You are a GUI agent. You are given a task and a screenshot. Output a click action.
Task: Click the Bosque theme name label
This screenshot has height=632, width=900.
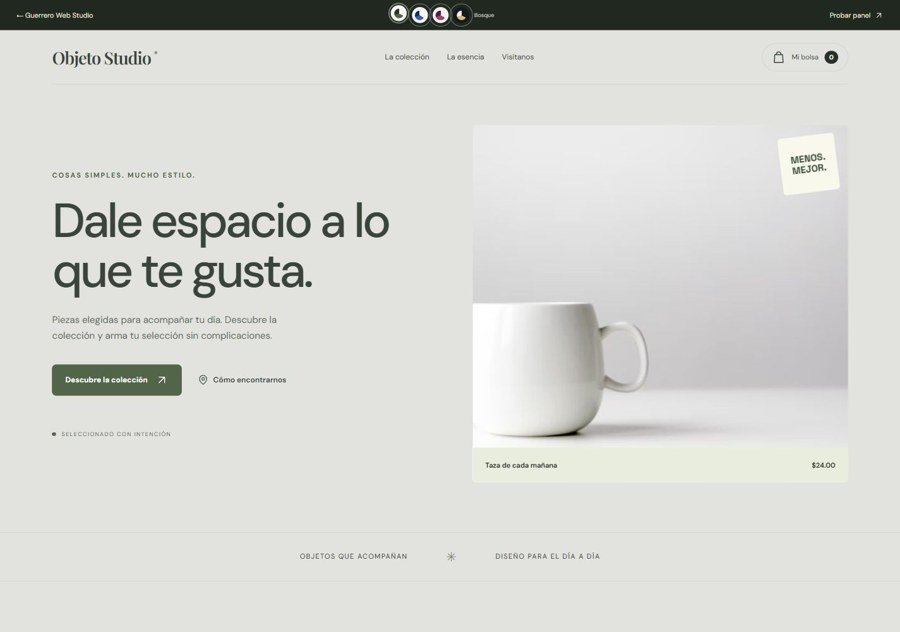click(484, 15)
